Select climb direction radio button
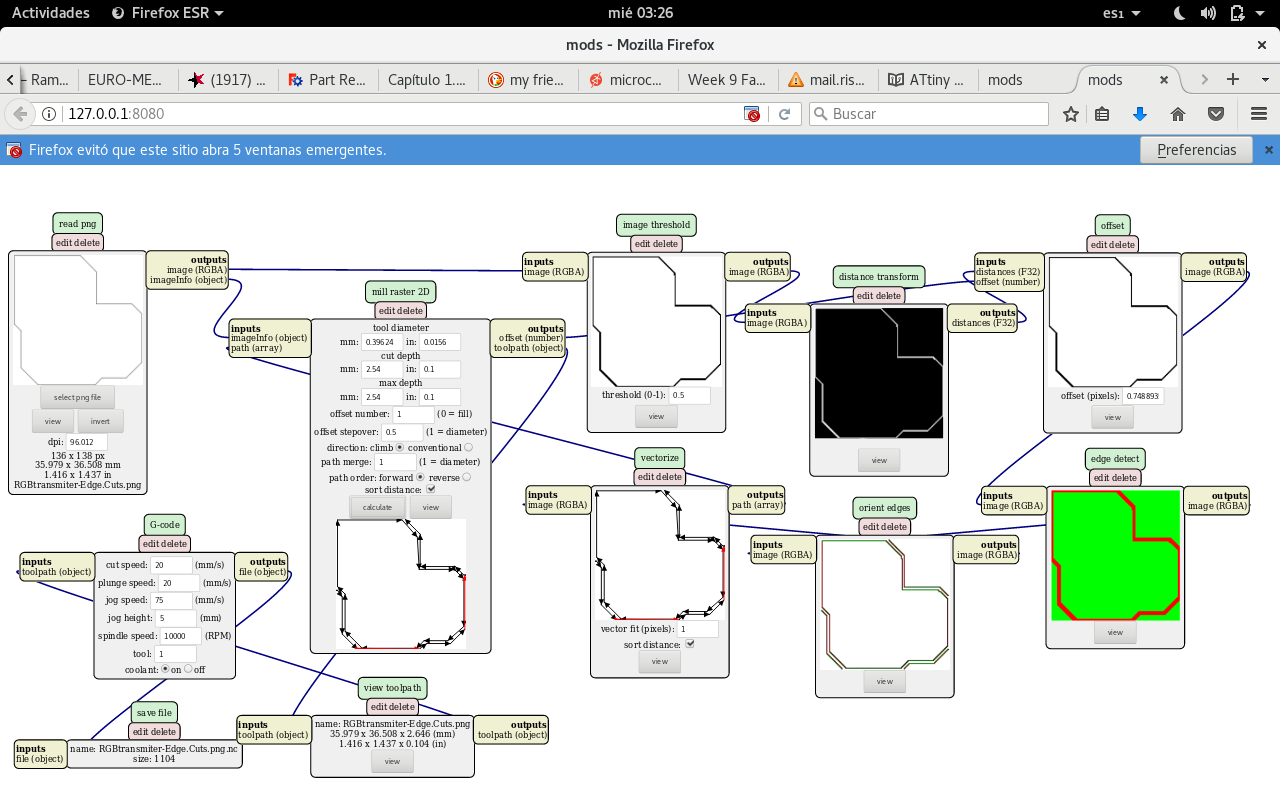Image resolution: width=1280 pixels, height=800 pixels. [400, 447]
